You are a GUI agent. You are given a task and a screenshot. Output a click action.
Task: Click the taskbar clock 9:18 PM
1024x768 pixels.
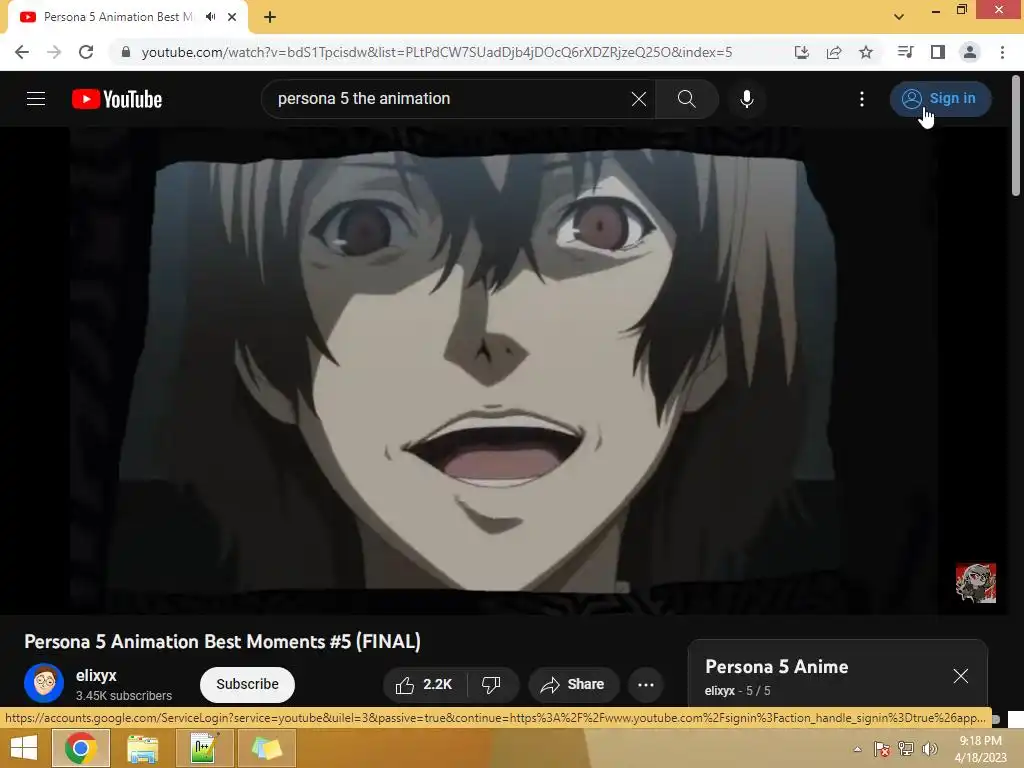click(x=980, y=749)
